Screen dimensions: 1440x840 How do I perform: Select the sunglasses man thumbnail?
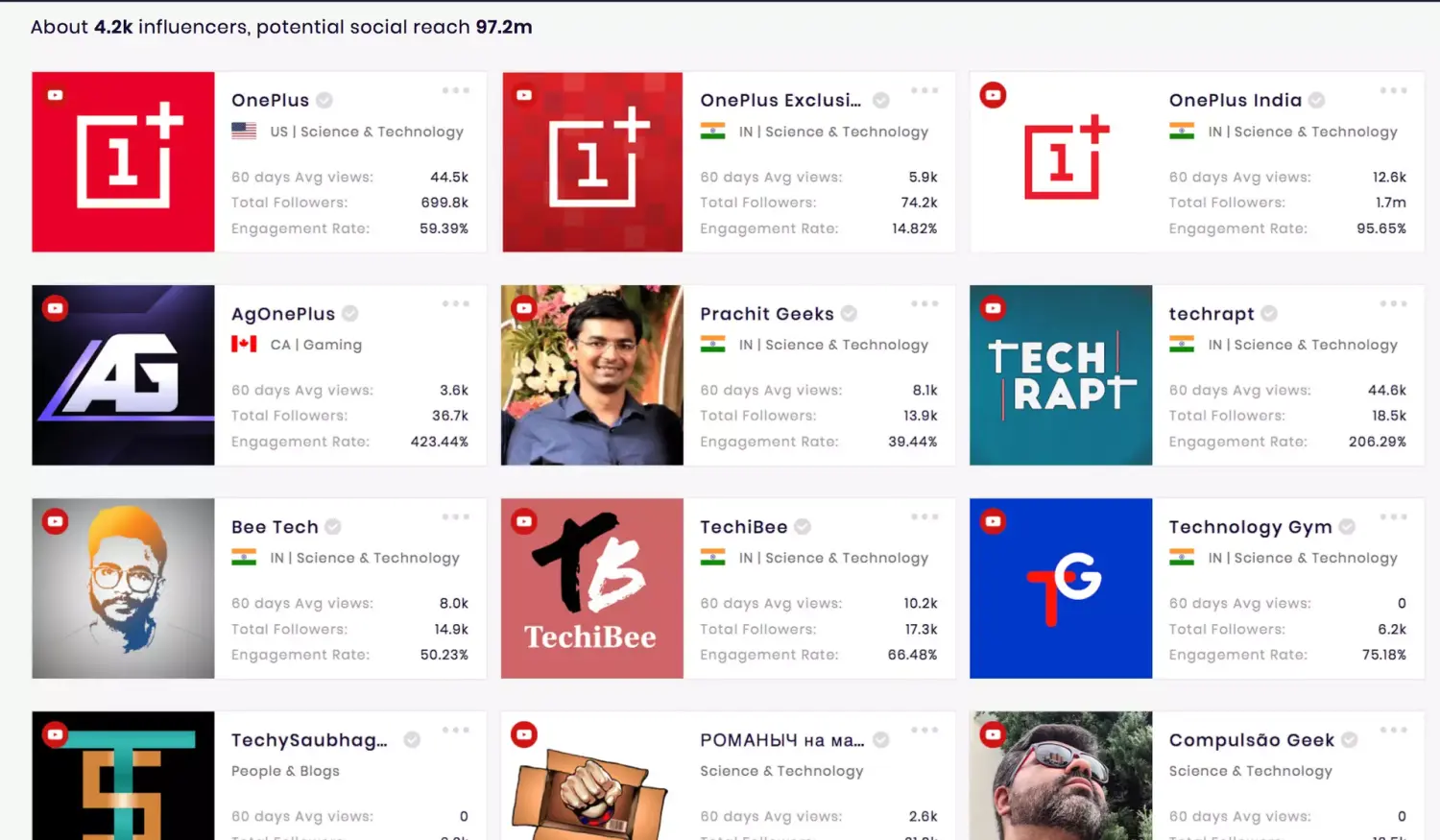(x=1061, y=776)
